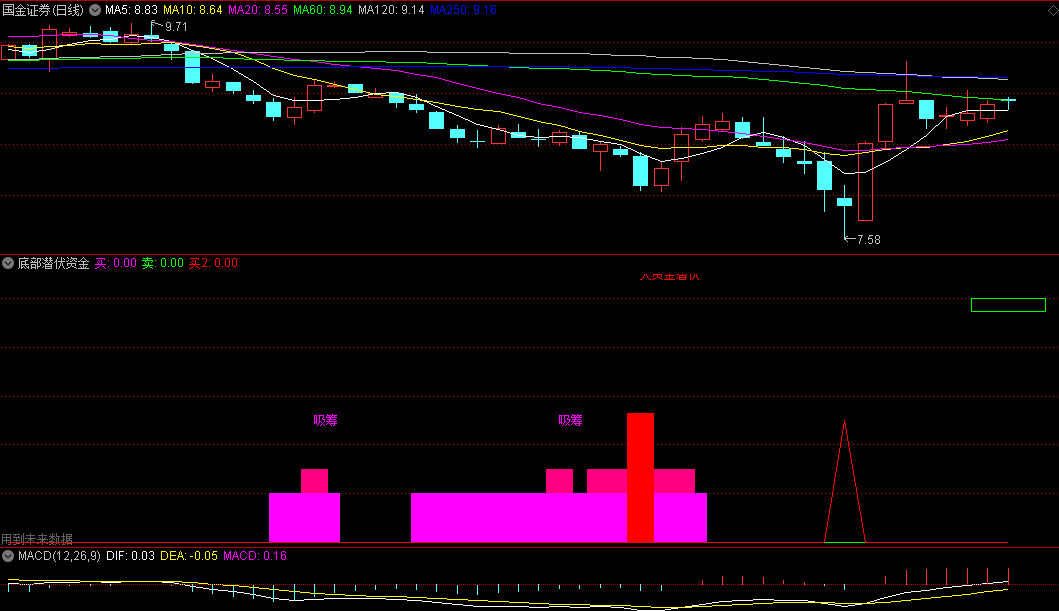Click the 买2: 0.00 value
The height and width of the screenshot is (611, 1059).
[x=213, y=263]
